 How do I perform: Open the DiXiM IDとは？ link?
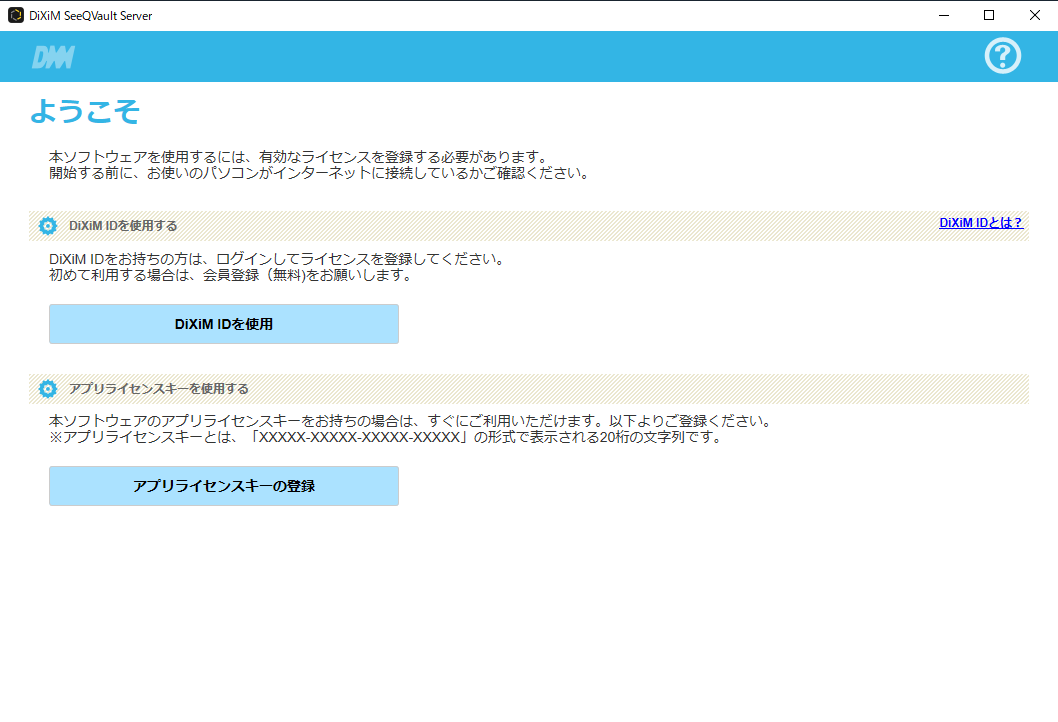981,223
